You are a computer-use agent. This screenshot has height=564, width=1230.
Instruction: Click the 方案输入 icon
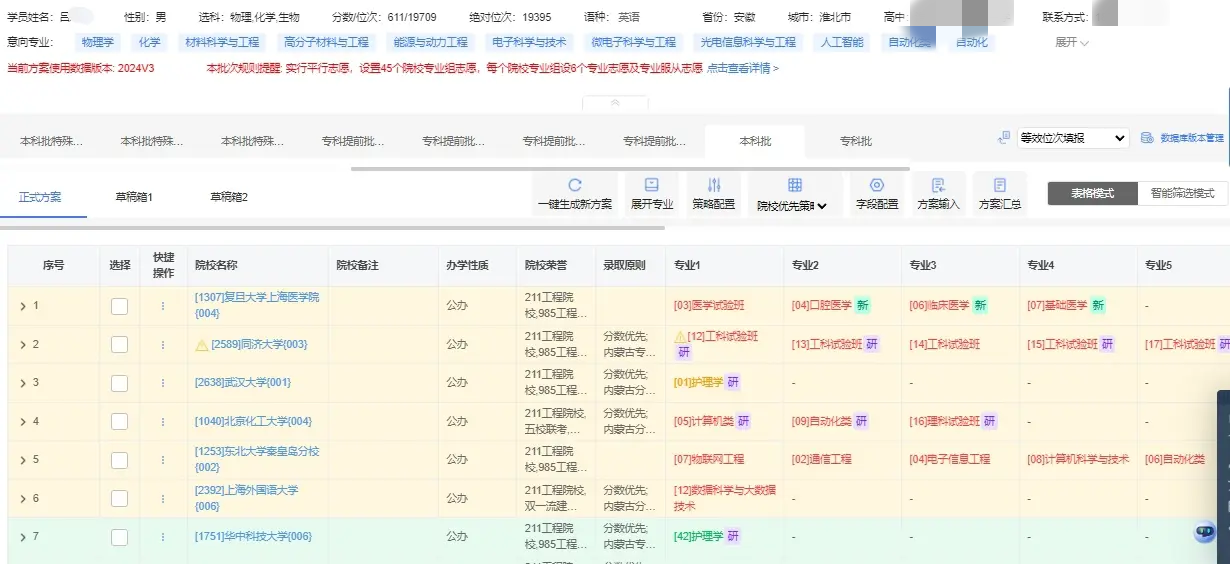pyautogui.click(x=938, y=185)
